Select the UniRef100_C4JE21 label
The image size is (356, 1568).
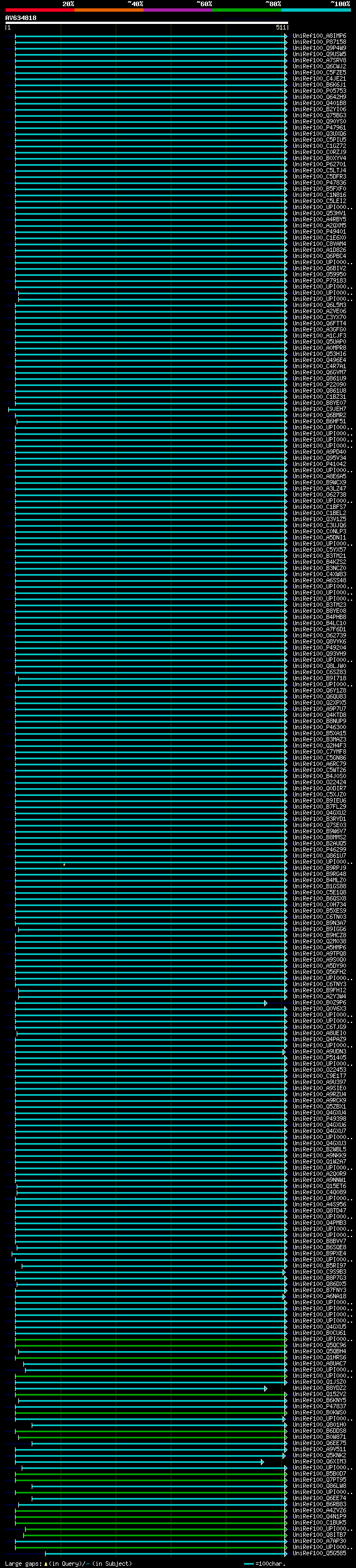319,78
